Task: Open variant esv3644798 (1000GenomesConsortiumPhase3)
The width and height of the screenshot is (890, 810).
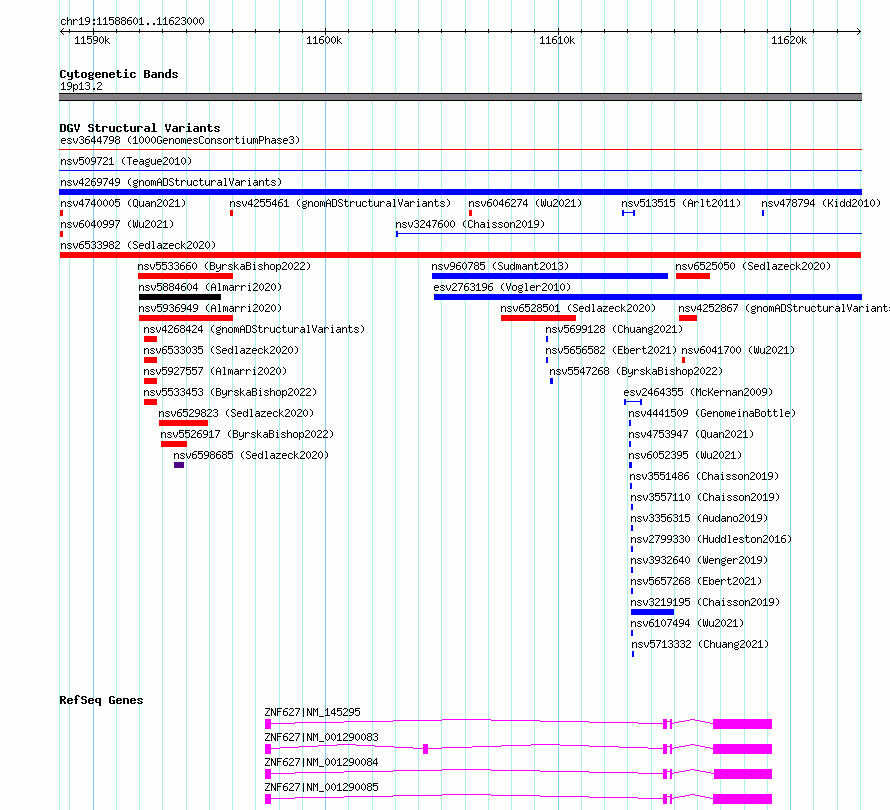Action: coord(180,140)
